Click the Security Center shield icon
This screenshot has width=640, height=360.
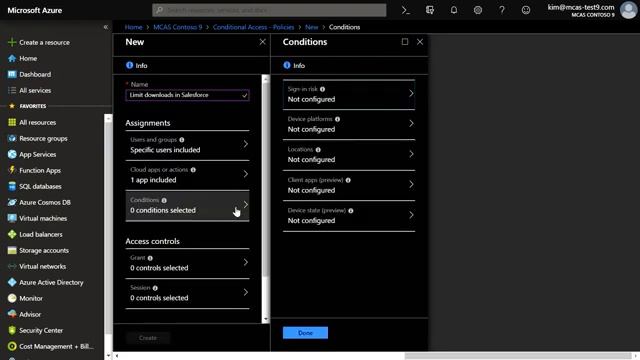(12, 330)
